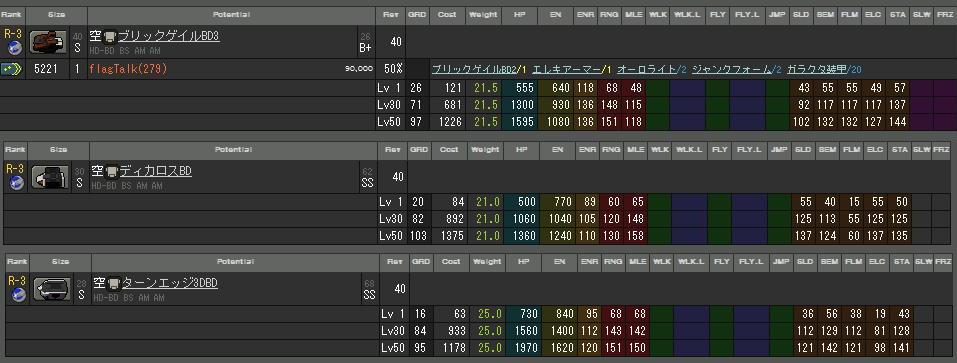This screenshot has width=957, height=363.
Task: Click the blue orb rank icon beside ディカロスBD
Action: tap(16, 182)
